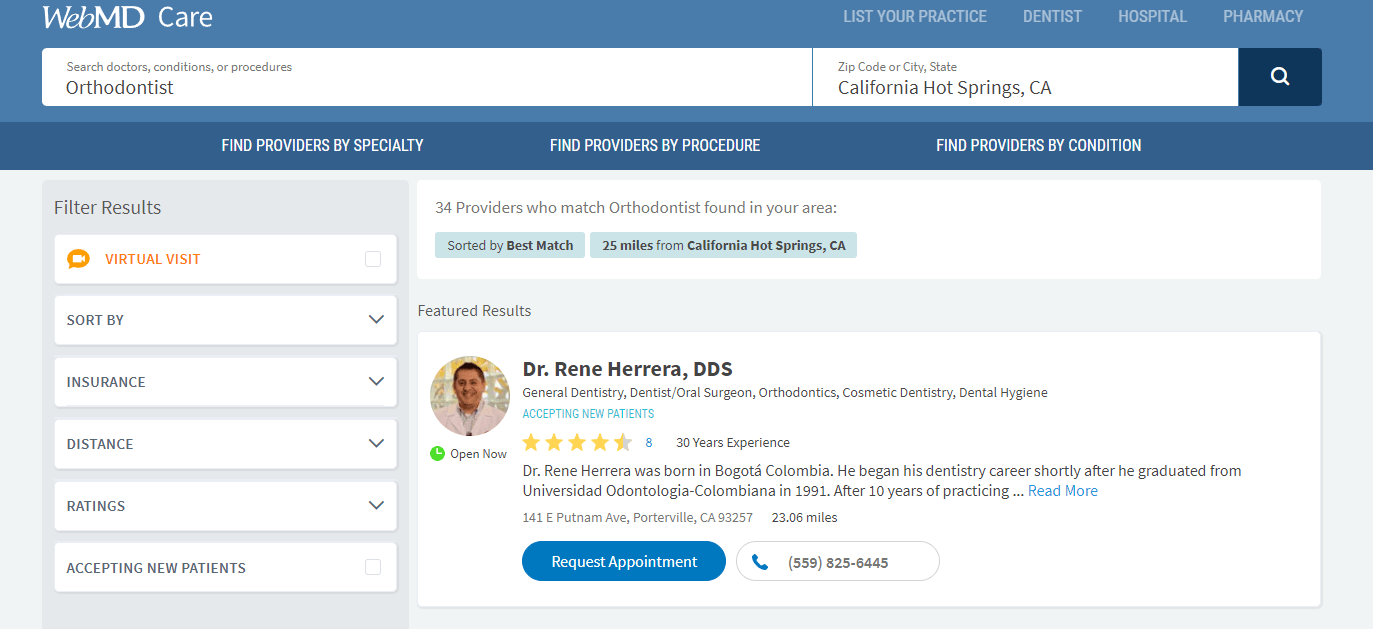The height and width of the screenshot is (629, 1373).
Task: Enable the Virtual Visit checkbox
Action: [x=373, y=258]
